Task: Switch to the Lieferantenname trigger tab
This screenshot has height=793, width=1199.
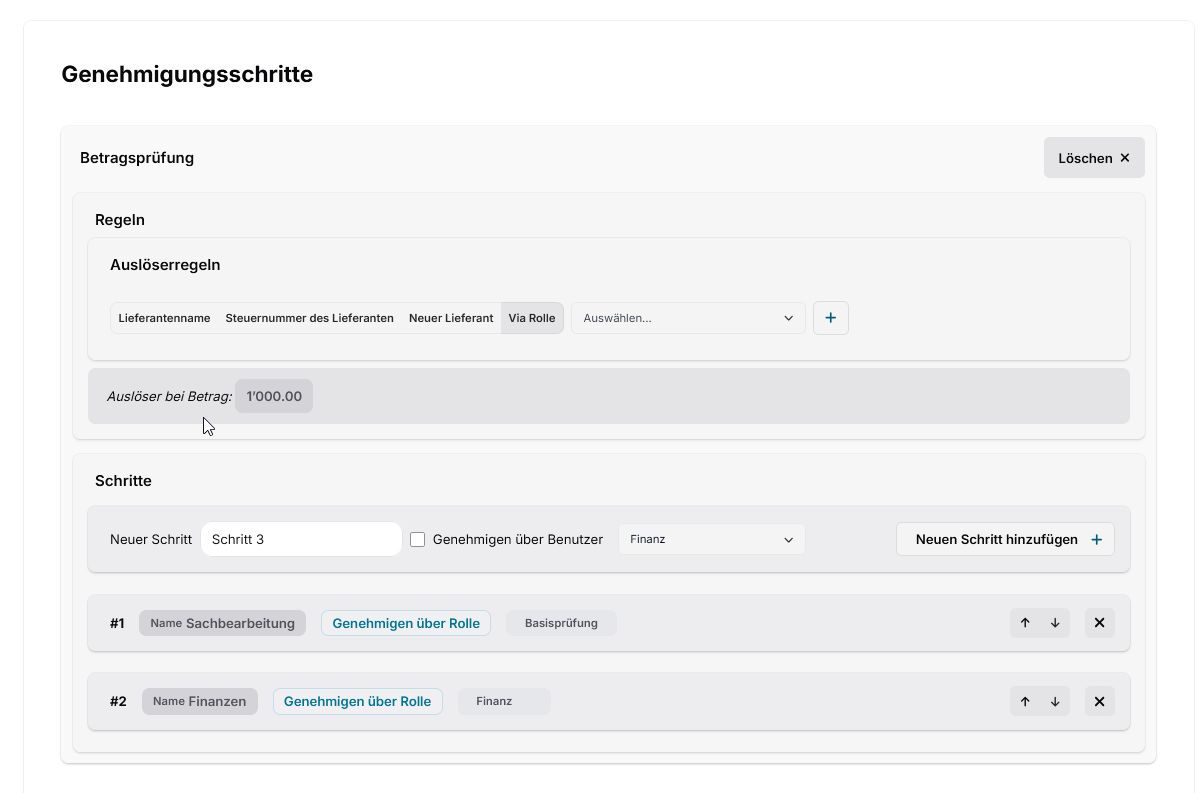Action: [164, 318]
